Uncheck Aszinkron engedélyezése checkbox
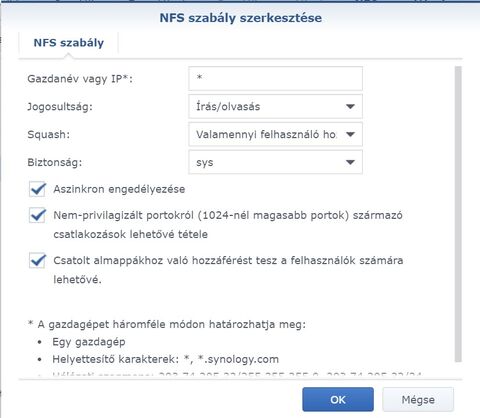Screen dimensions: 480x418 click(37, 189)
